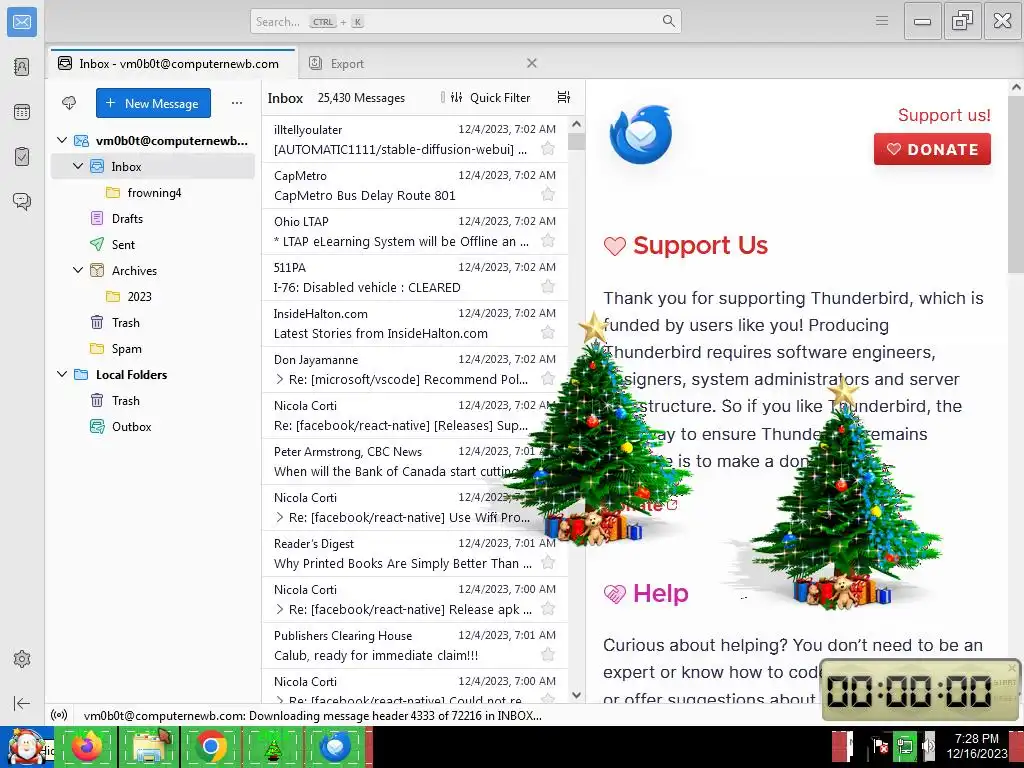Star the Publishers Clearing House message

pos(548,655)
